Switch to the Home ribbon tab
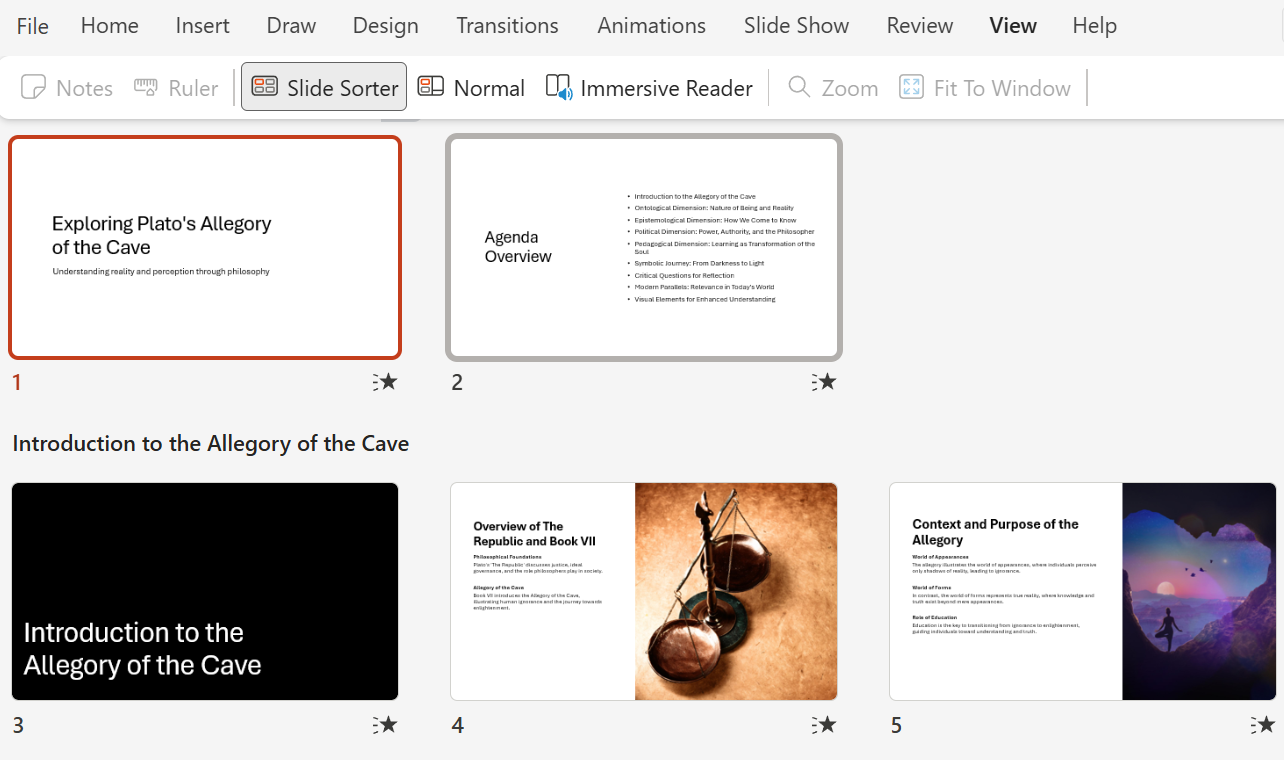 (x=110, y=26)
